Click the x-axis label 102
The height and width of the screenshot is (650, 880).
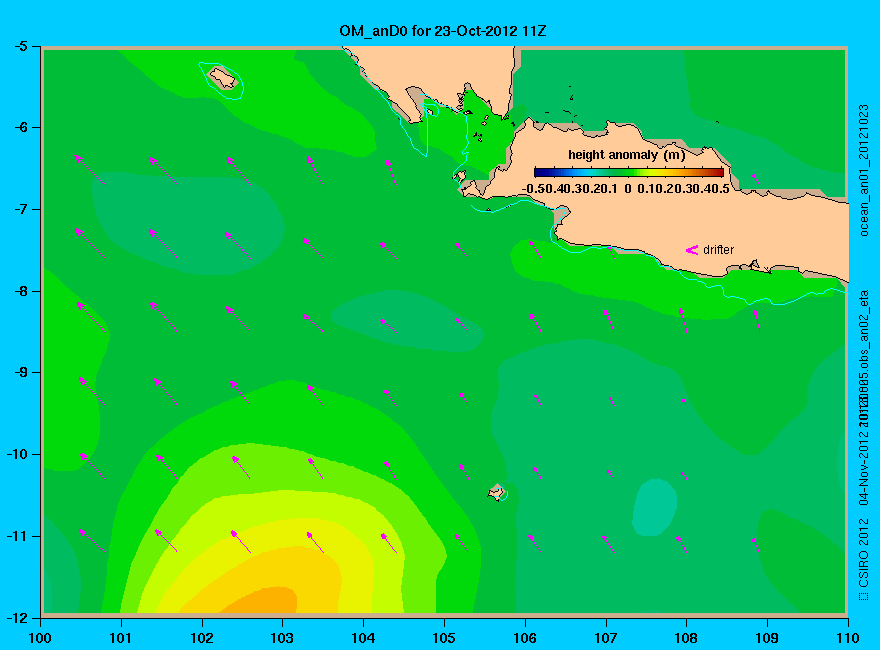(x=201, y=638)
